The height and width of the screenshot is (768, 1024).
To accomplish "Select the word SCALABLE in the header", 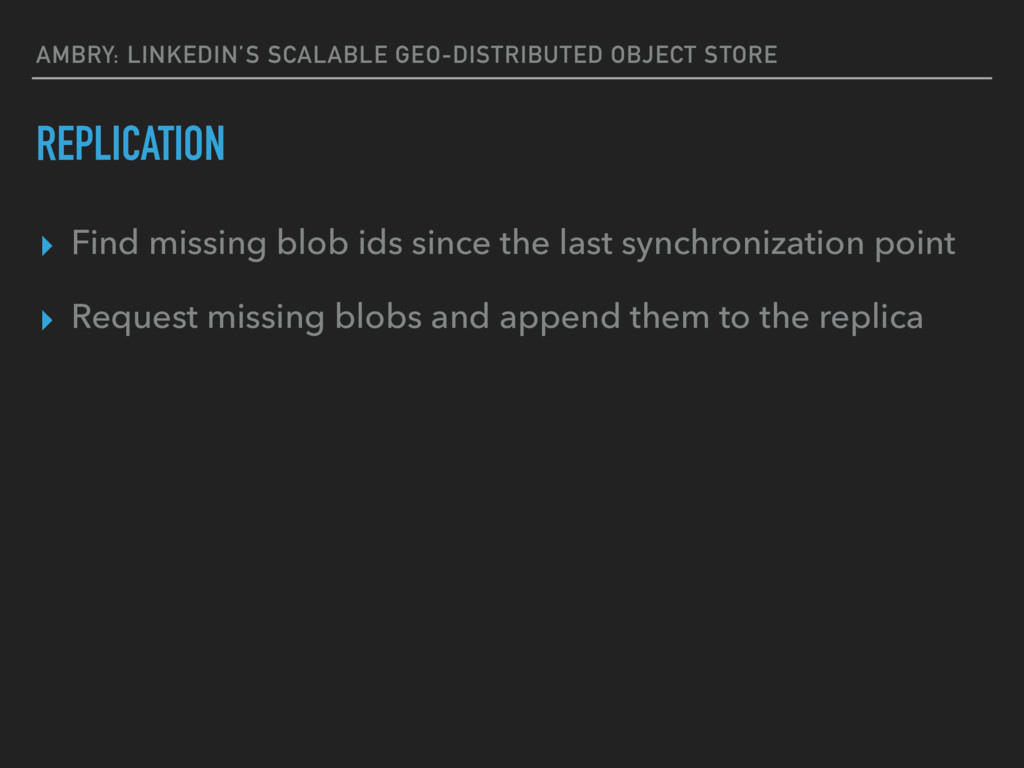I will (x=327, y=54).
